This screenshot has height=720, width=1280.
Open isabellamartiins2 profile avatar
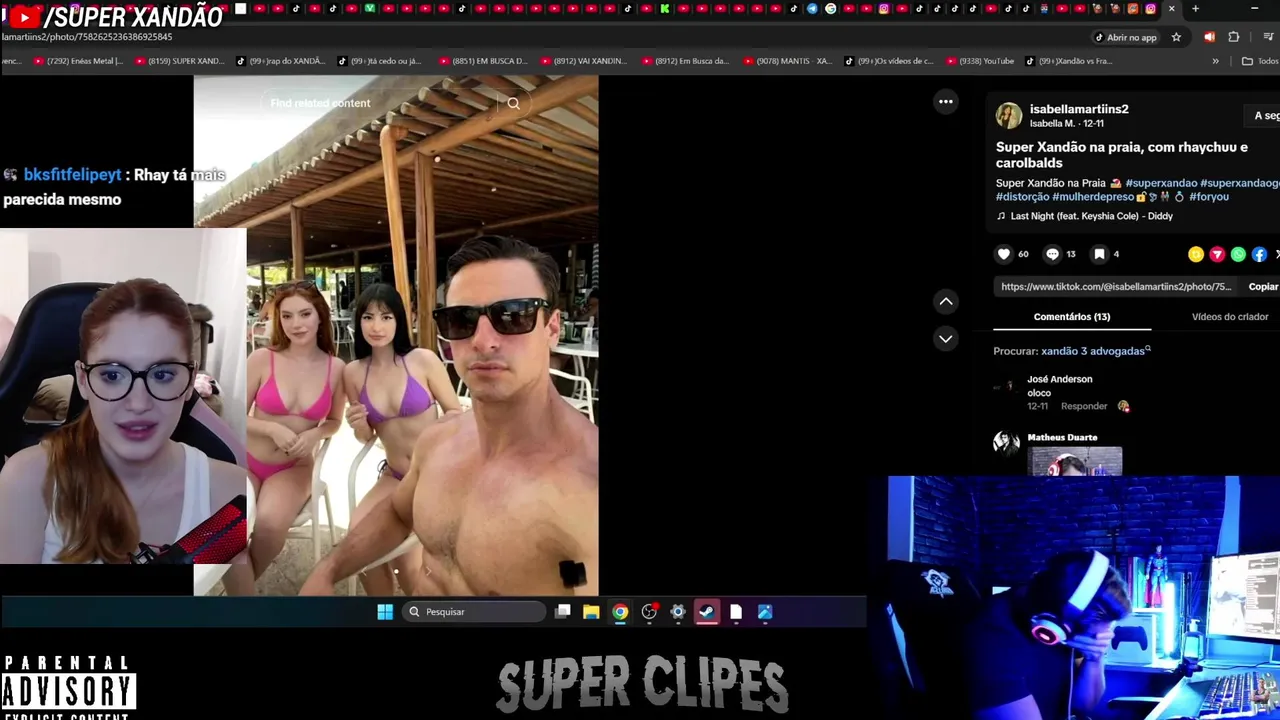click(1008, 116)
